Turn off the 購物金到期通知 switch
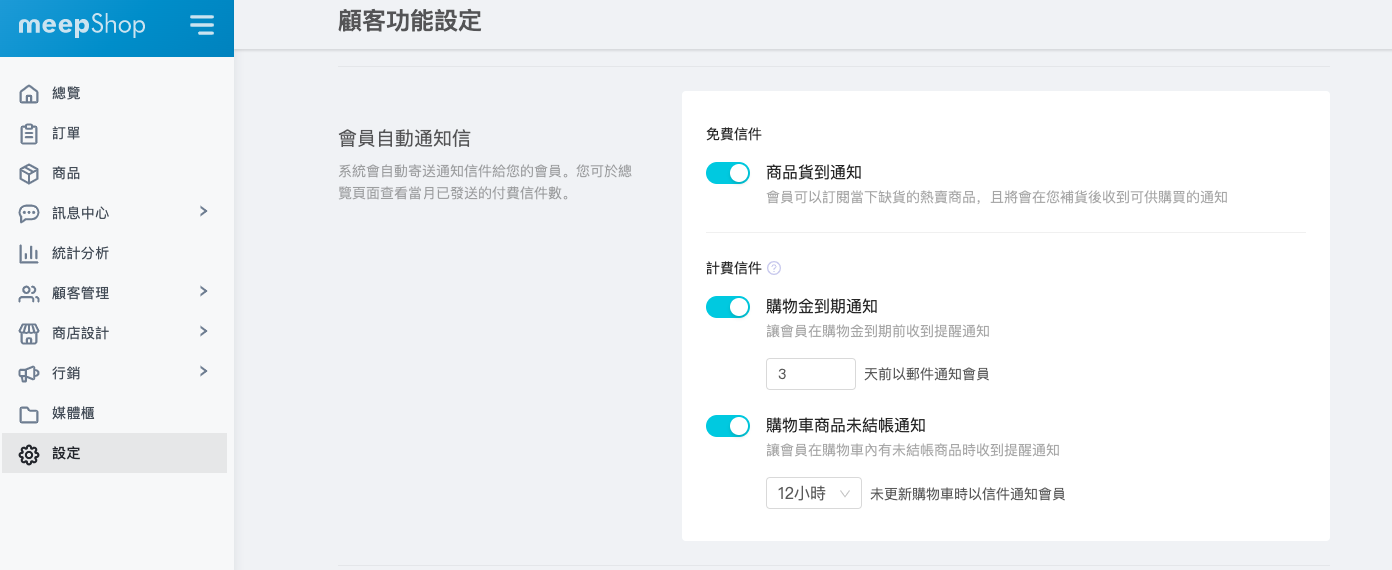Screen dimensions: 1392x570 [728, 307]
